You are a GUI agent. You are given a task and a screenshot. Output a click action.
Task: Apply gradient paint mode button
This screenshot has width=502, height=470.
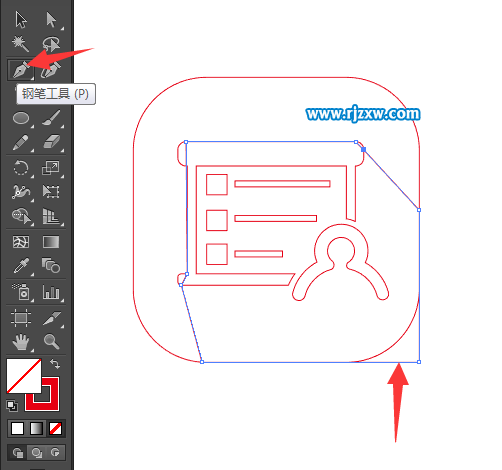36,428
